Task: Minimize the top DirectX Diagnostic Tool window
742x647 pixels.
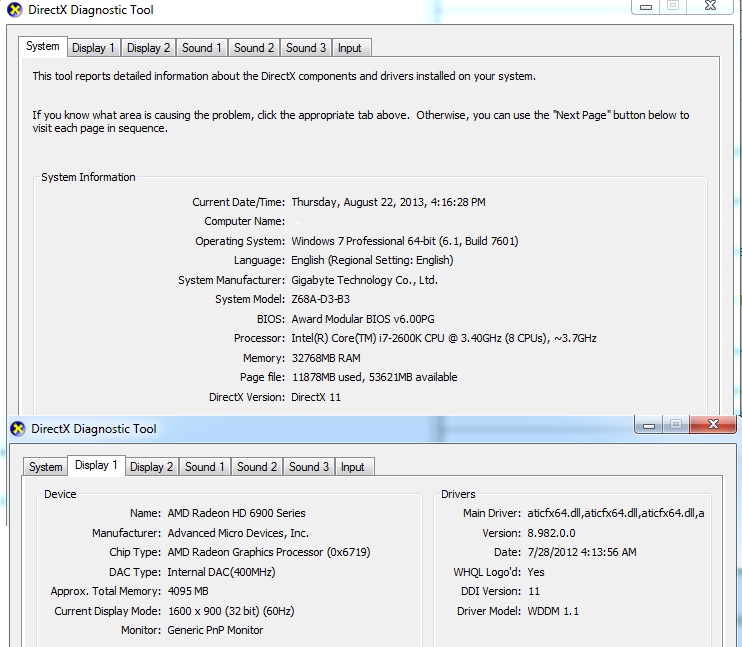Action: 646,7
